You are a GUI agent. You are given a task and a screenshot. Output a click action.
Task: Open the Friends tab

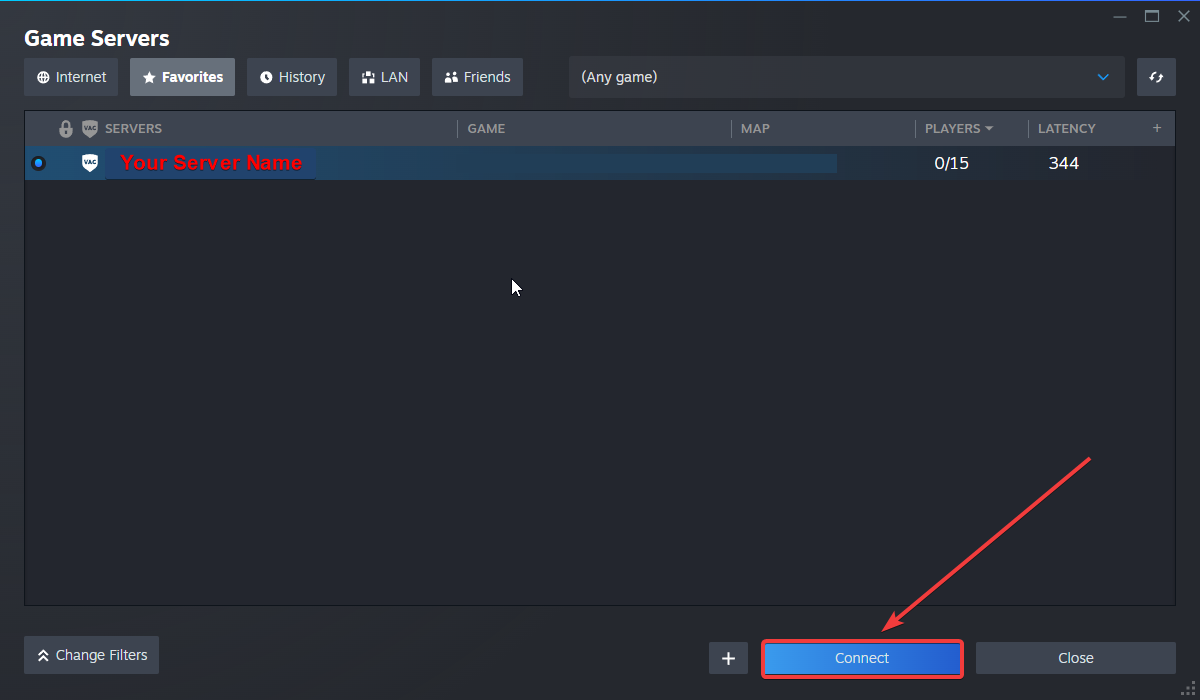pos(477,77)
